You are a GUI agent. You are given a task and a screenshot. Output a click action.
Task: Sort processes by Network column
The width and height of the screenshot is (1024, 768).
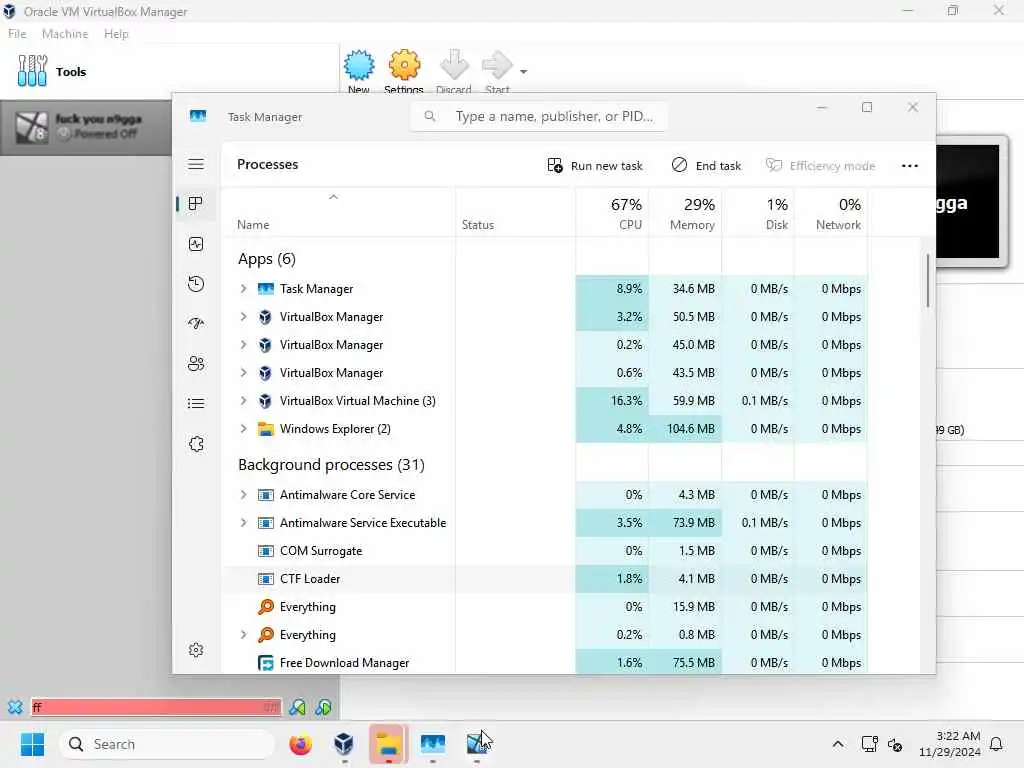click(831, 213)
